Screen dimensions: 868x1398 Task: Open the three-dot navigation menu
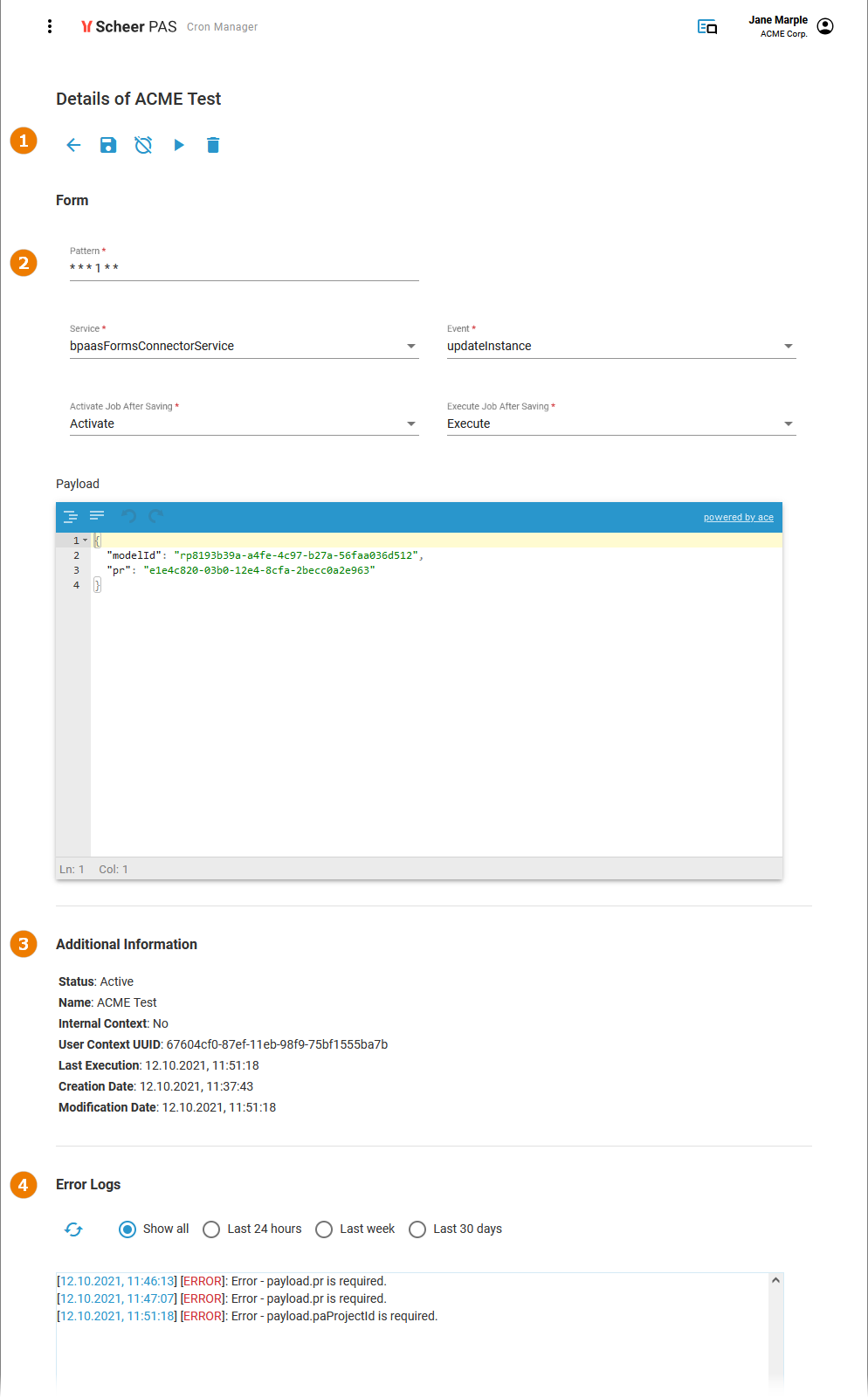point(50,26)
